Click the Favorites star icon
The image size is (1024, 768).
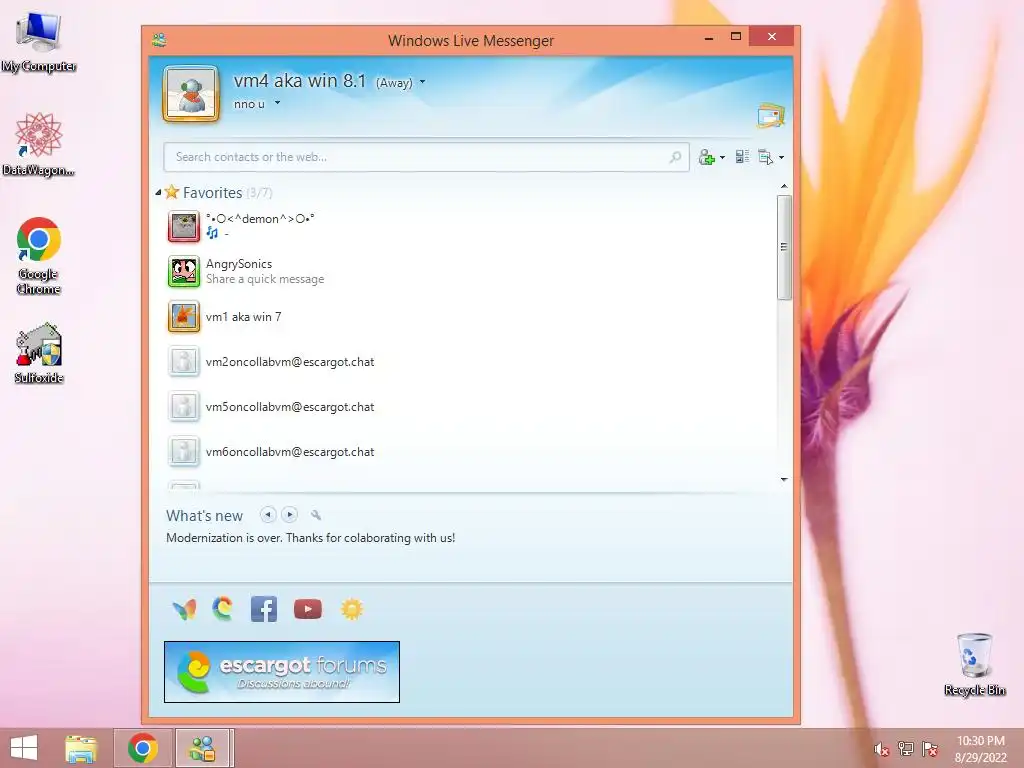click(172, 192)
